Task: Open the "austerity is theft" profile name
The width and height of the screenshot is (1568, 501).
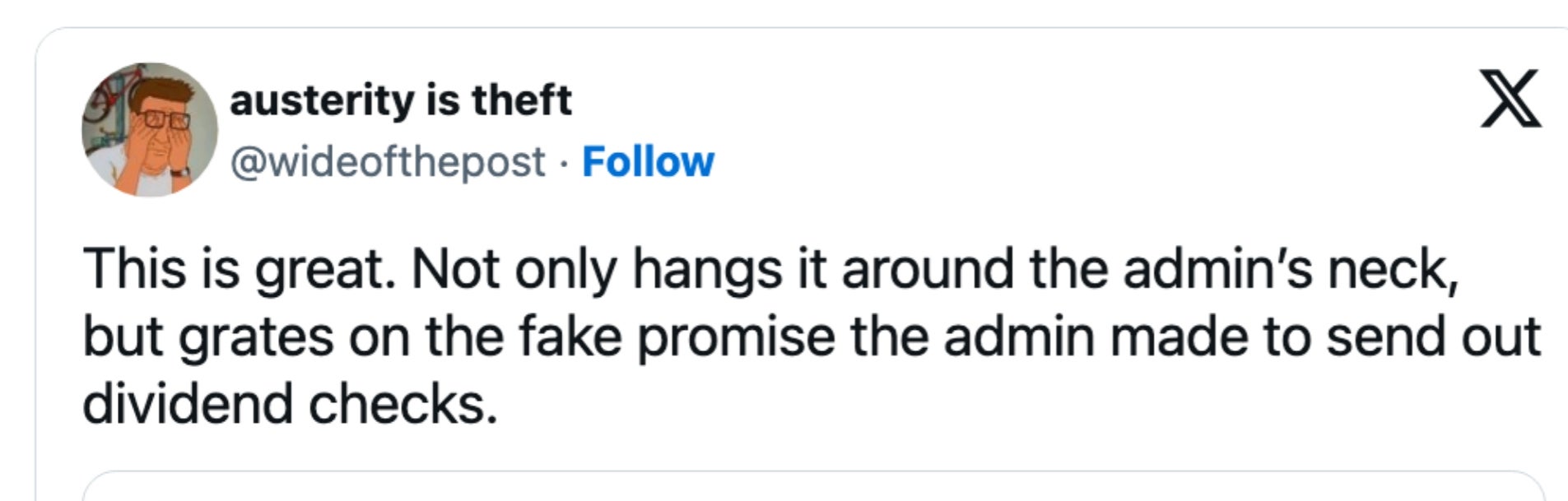Action: pyautogui.click(x=400, y=100)
